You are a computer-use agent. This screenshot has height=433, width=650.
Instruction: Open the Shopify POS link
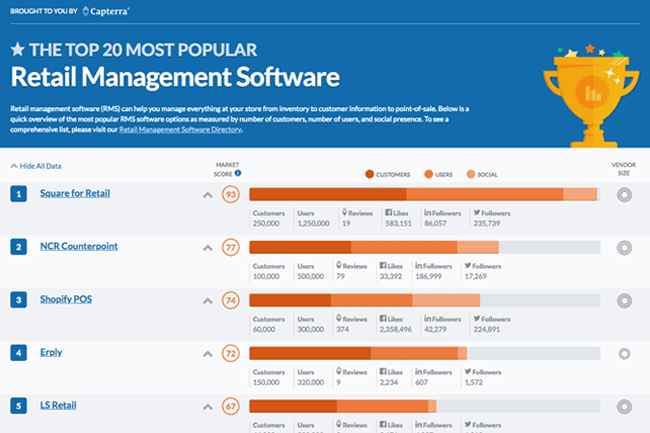pos(66,299)
